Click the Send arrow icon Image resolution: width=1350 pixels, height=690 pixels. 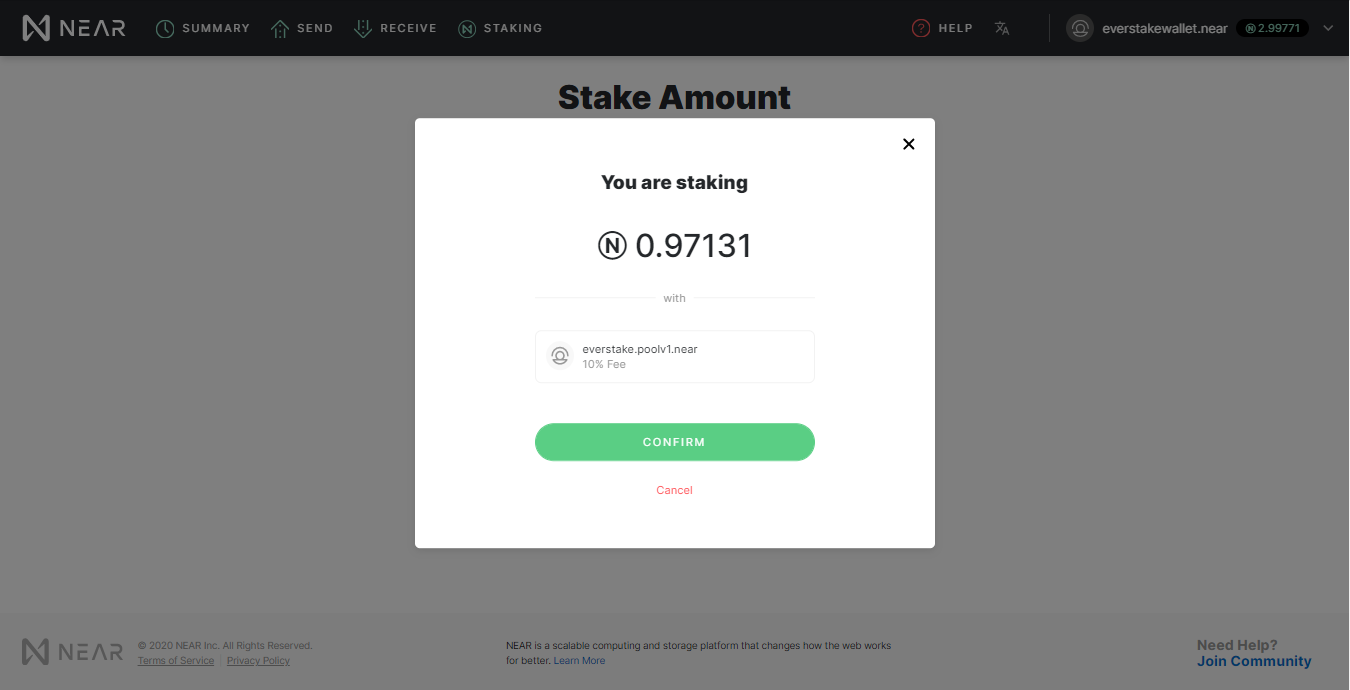pos(280,29)
